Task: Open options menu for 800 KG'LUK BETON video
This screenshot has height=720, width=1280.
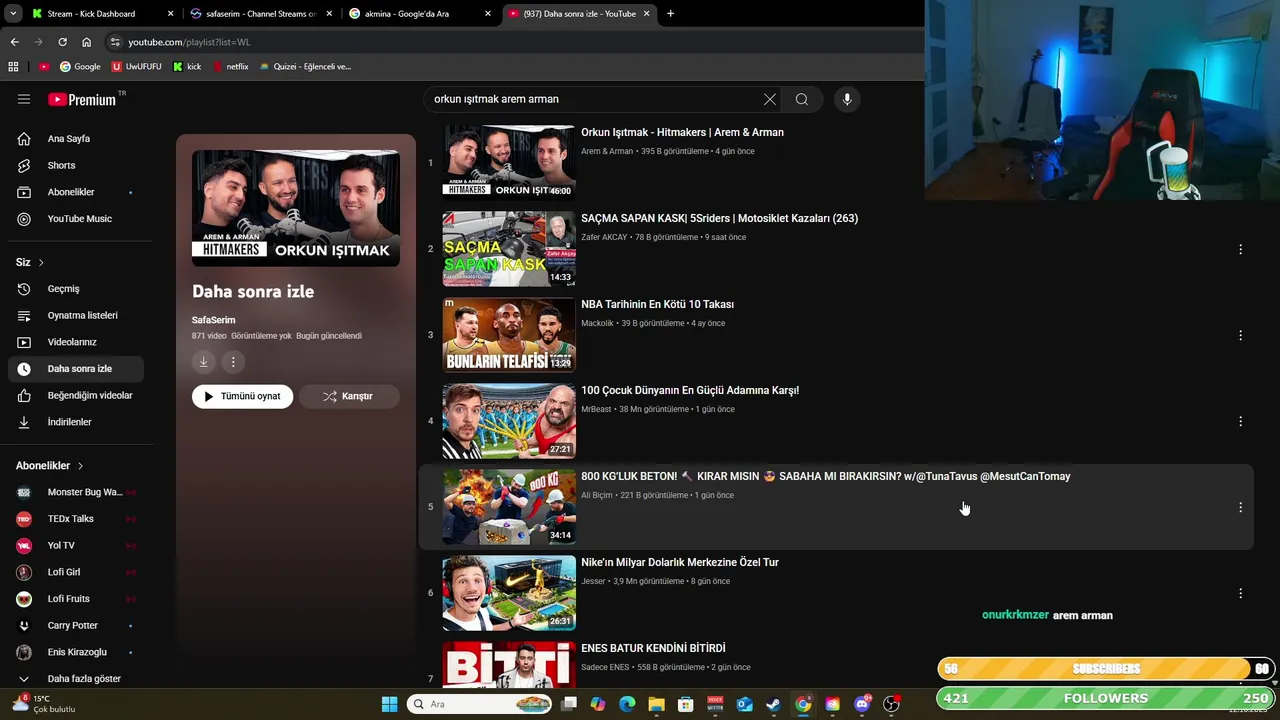Action: tap(1240, 507)
